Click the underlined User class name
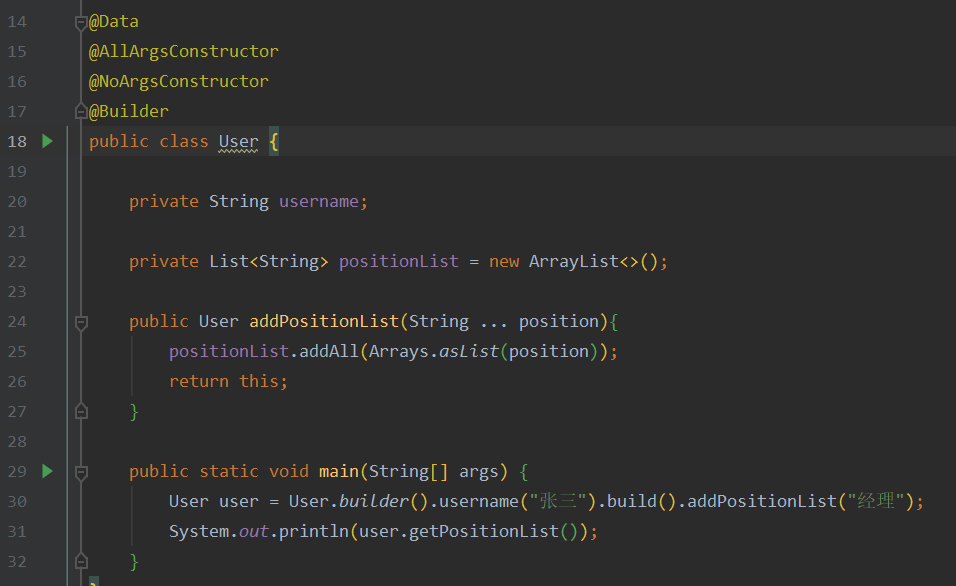The width and height of the screenshot is (956, 586). coord(238,141)
